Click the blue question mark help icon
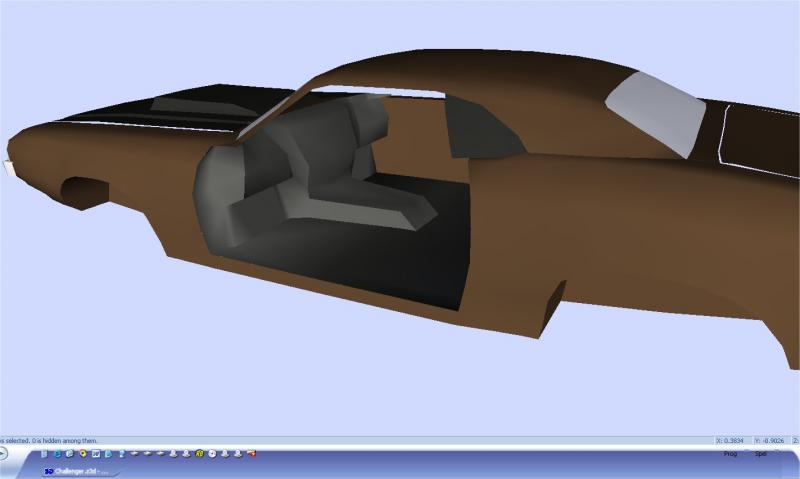 click(121, 454)
